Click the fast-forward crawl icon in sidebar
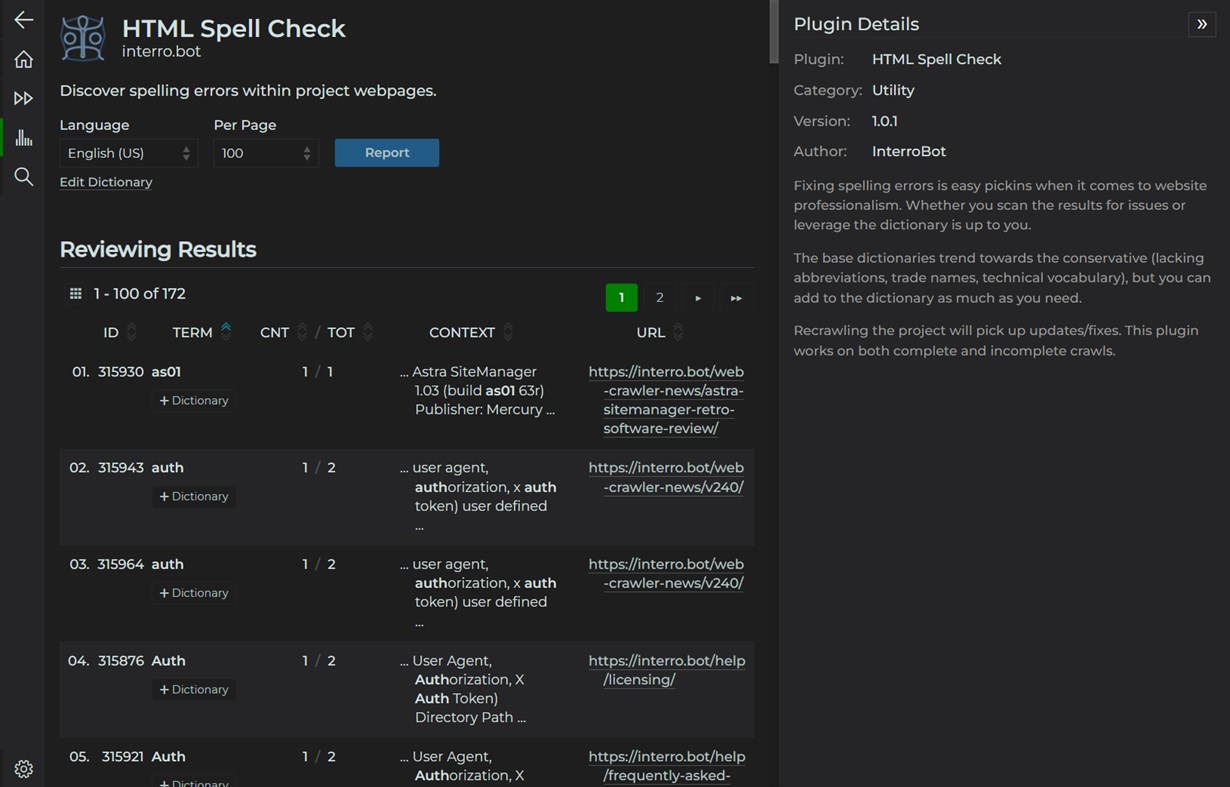Screen dimensions: 1230x787 [x=23, y=98]
